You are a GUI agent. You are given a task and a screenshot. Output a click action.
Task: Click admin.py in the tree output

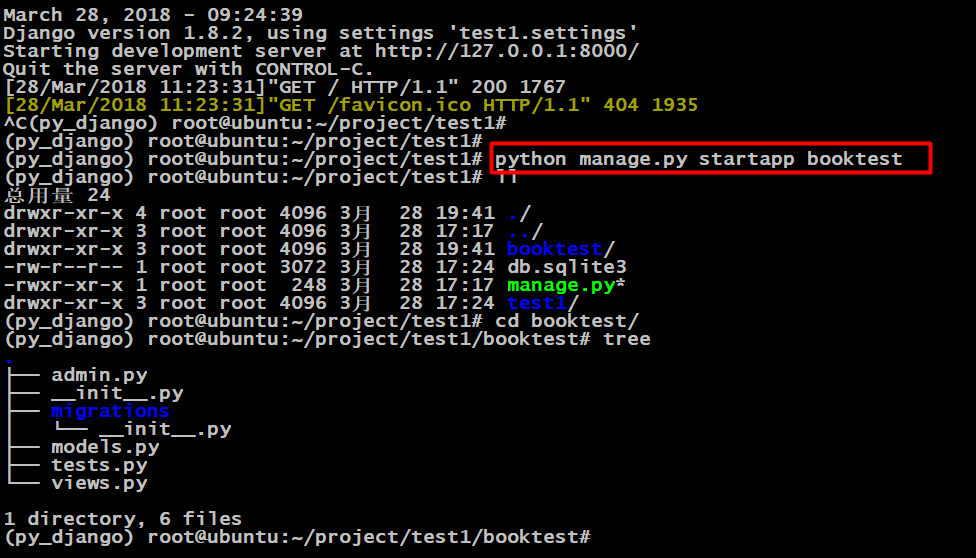tap(99, 376)
